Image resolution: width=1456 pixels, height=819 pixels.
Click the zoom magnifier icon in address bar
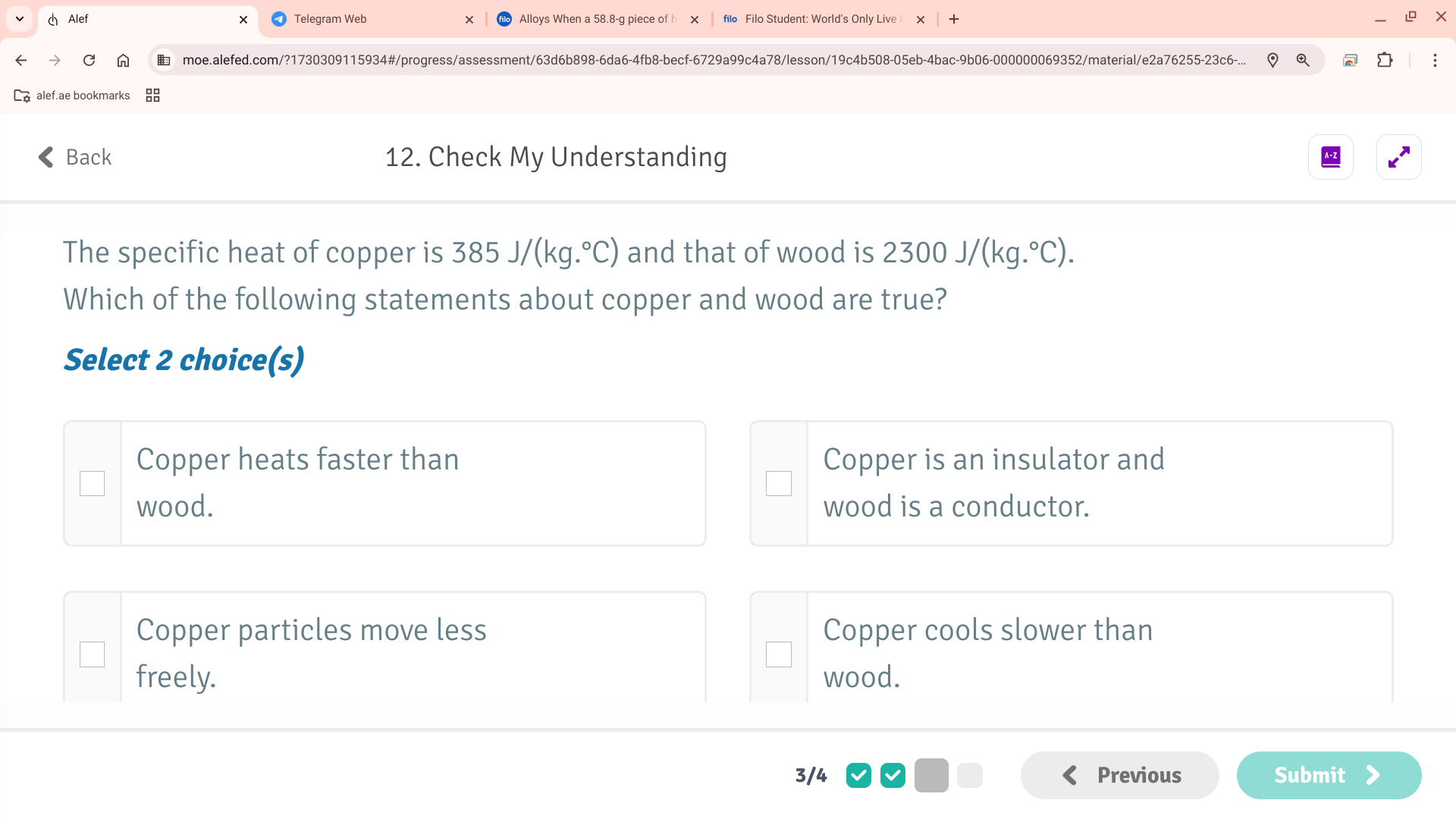(x=1303, y=60)
